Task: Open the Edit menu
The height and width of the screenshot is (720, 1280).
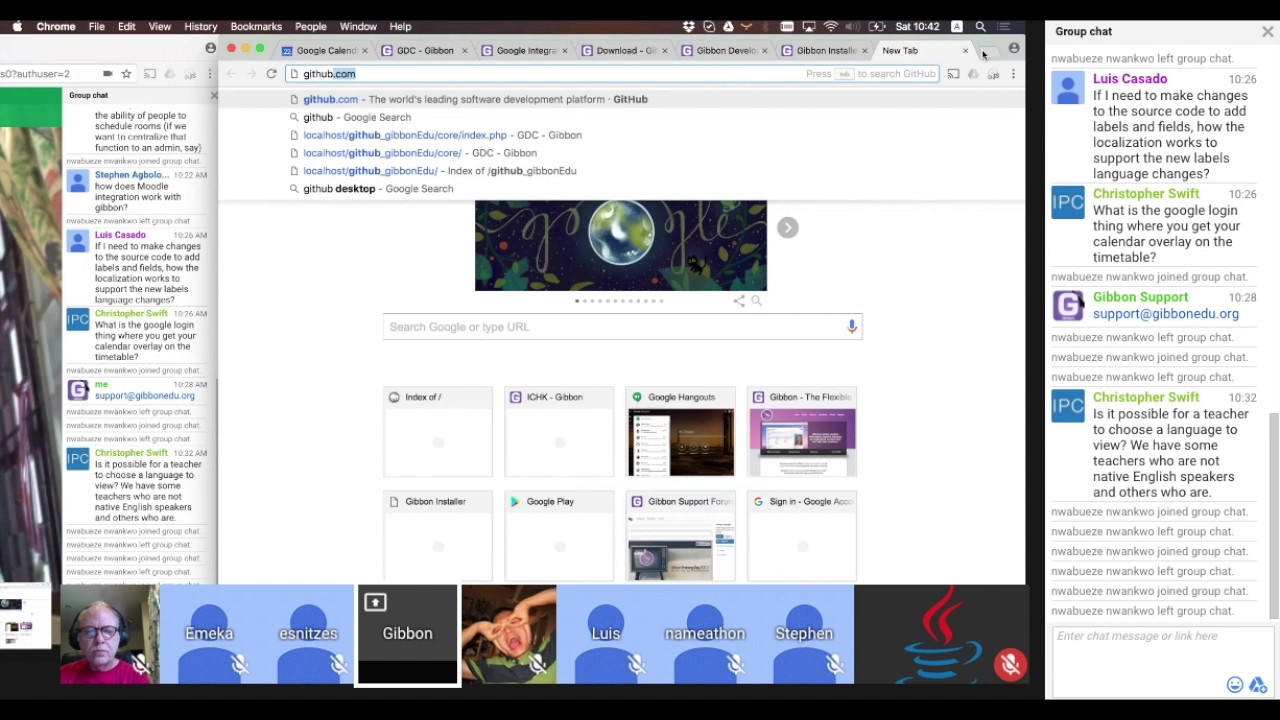Action: [x=127, y=27]
